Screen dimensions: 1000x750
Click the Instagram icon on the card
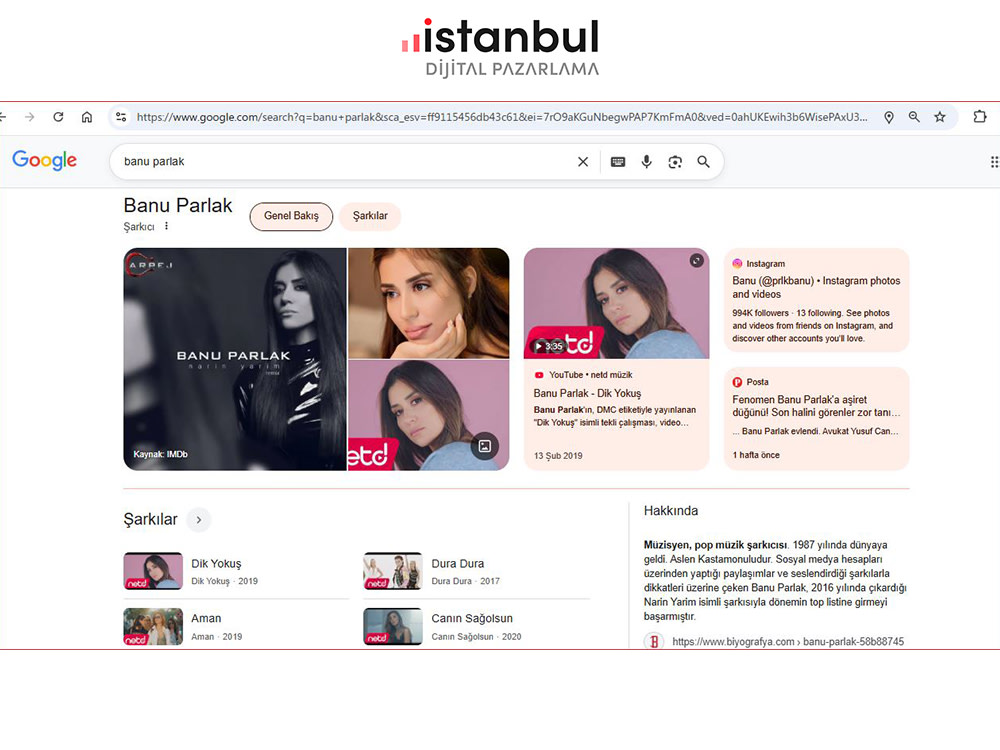[737, 263]
